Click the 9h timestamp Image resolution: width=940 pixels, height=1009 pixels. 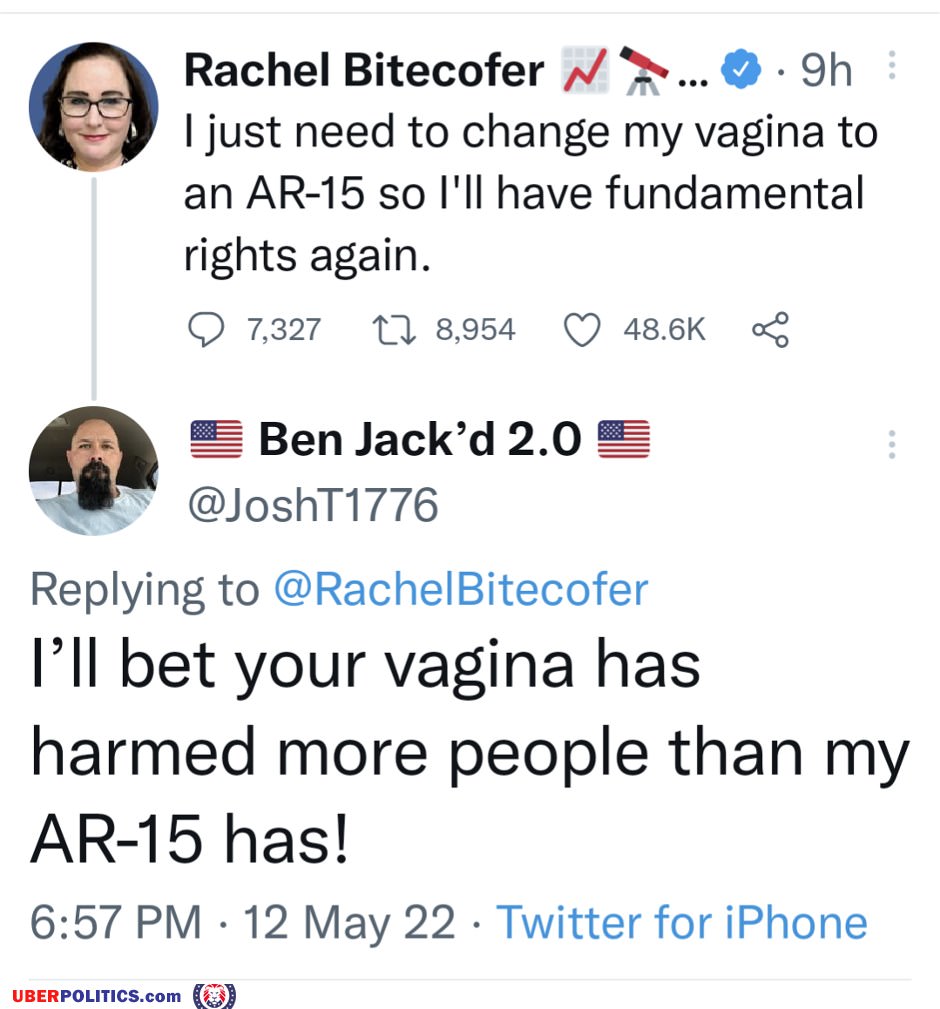(827, 71)
